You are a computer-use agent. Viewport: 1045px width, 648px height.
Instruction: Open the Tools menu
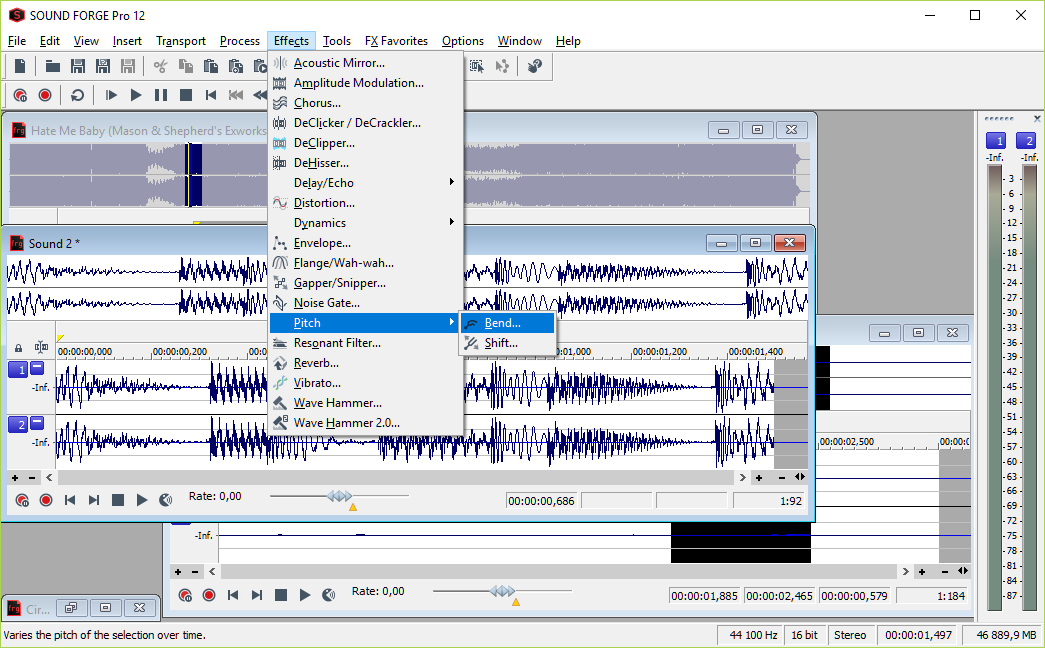pyautogui.click(x=337, y=41)
